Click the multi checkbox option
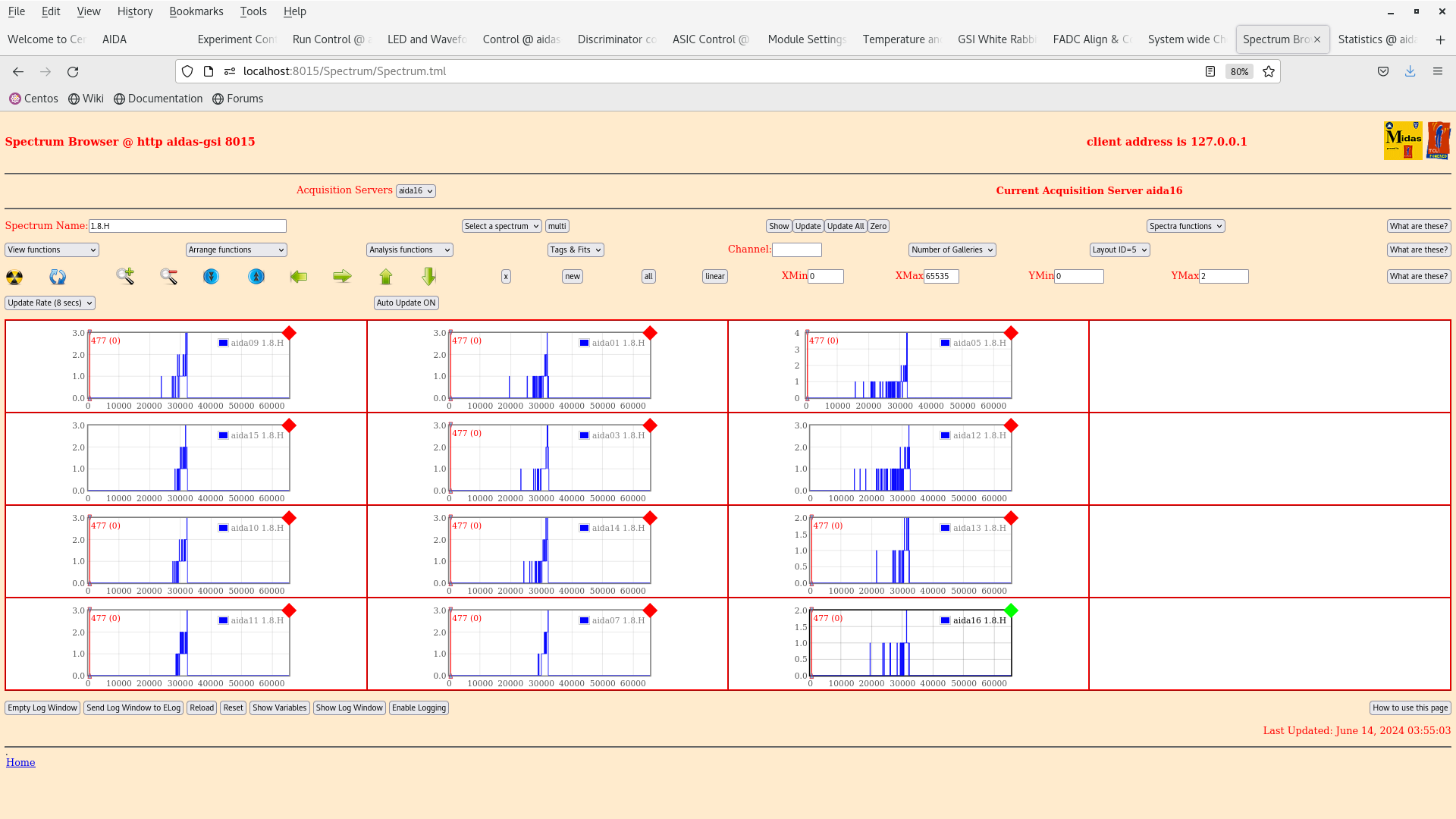Viewport: 1456px width, 819px height. click(x=557, y=225)
